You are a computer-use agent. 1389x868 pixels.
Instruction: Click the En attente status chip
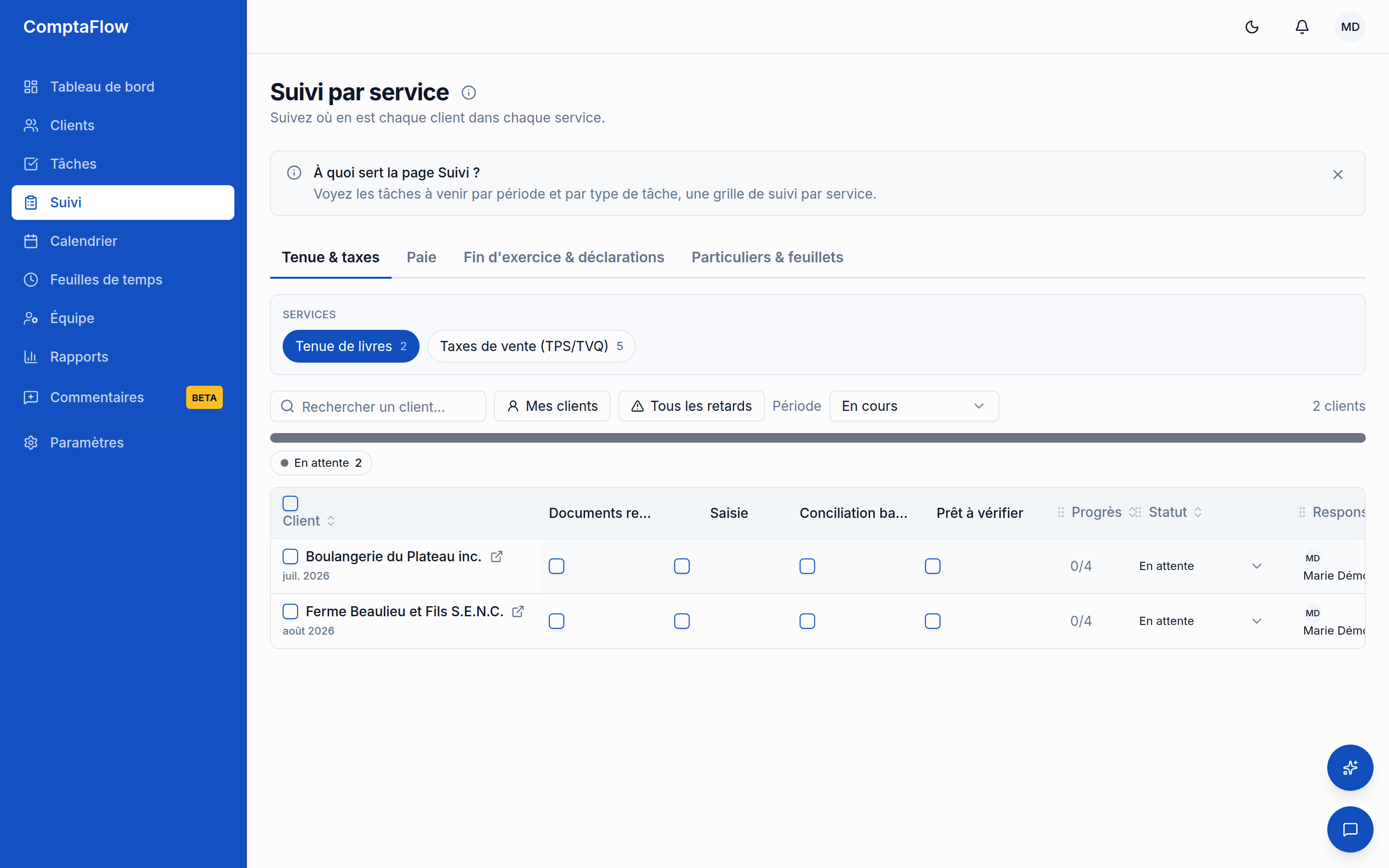(x=321, y=463)
